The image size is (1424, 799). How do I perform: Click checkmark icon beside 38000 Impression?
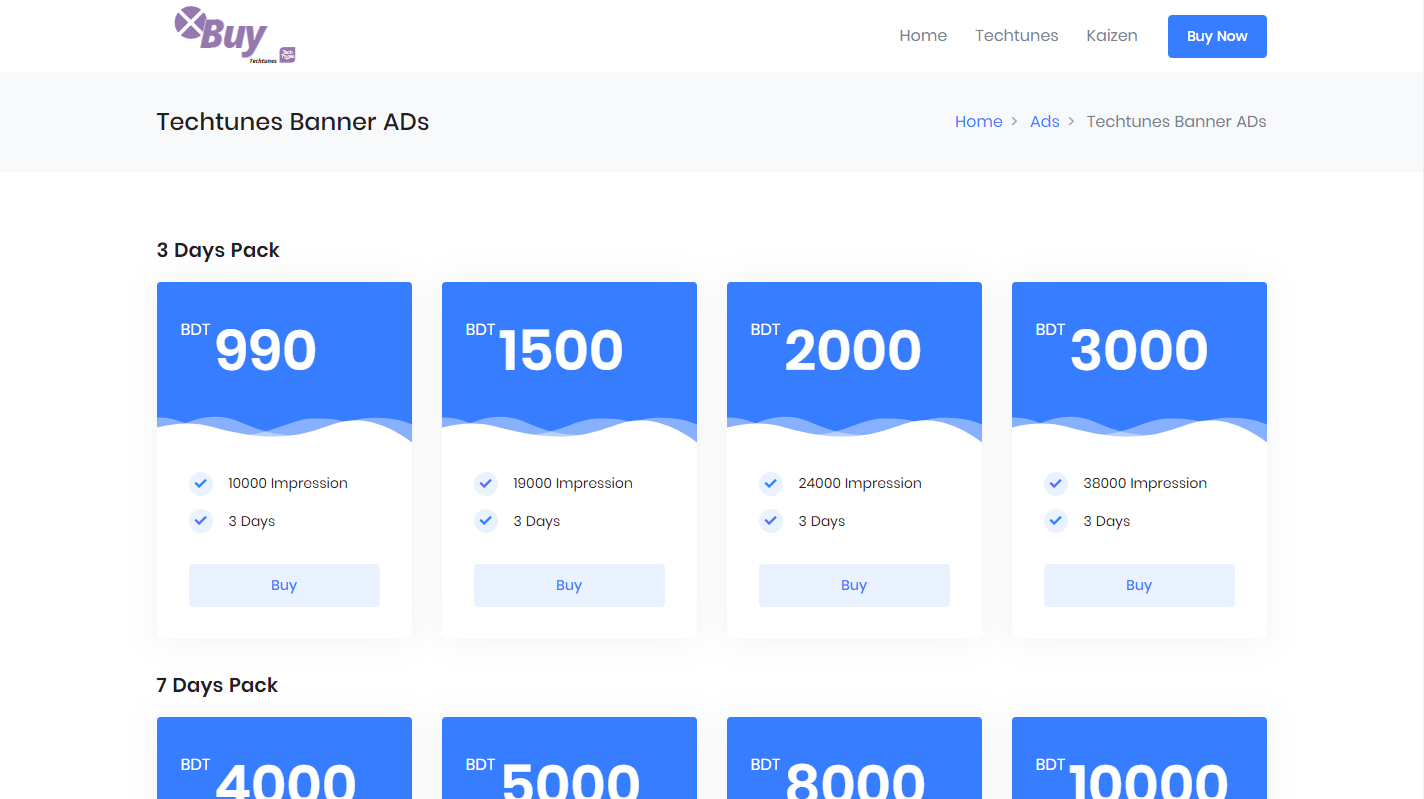click(x=1056, y=484)
